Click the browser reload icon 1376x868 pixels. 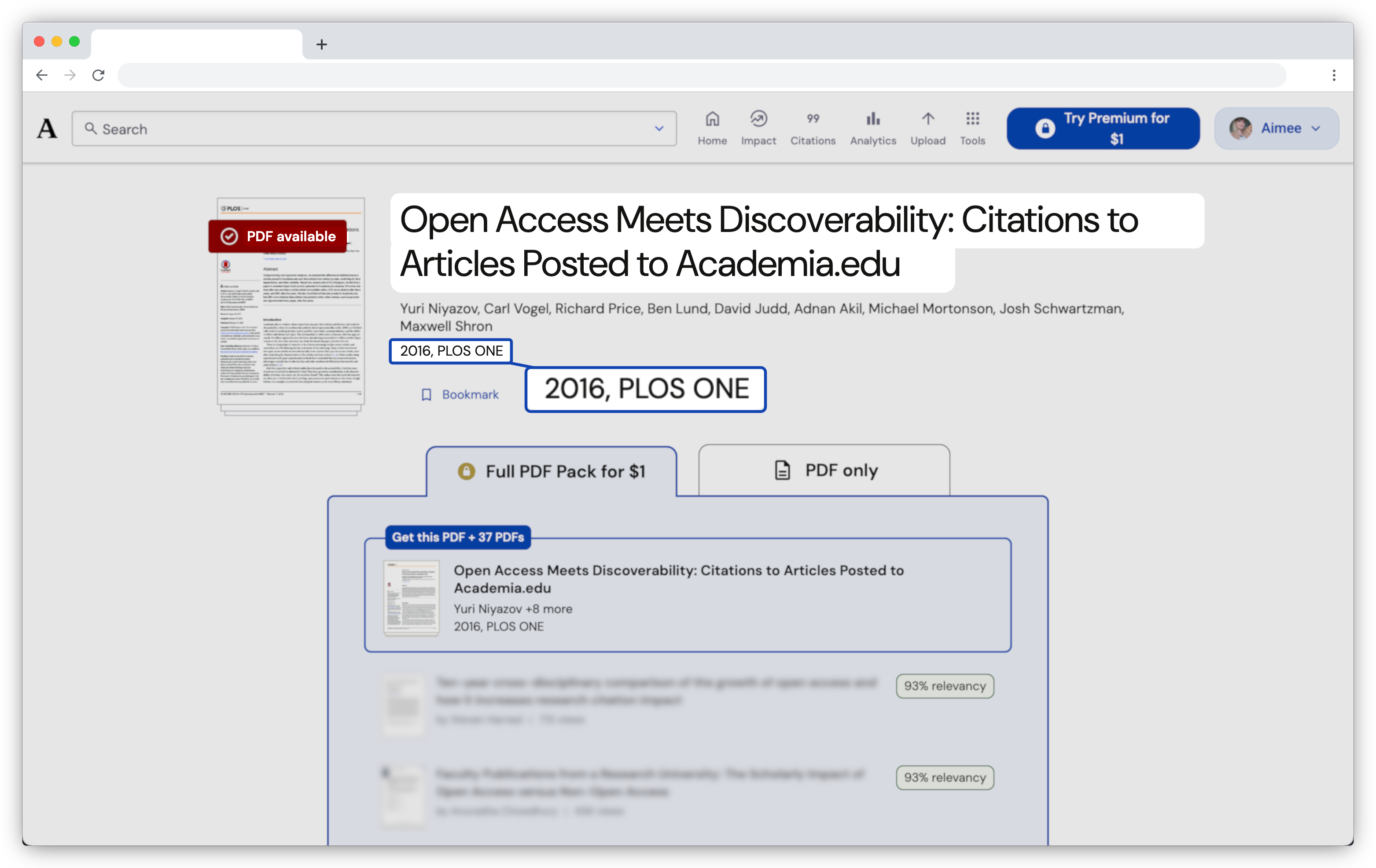(98, 75)
